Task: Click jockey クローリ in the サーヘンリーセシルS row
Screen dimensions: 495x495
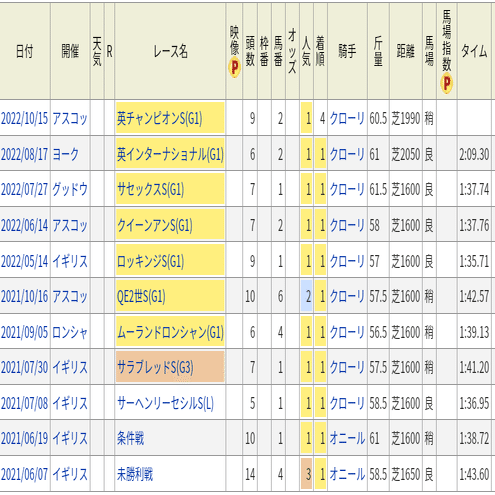Action: (x=347, y=403)
